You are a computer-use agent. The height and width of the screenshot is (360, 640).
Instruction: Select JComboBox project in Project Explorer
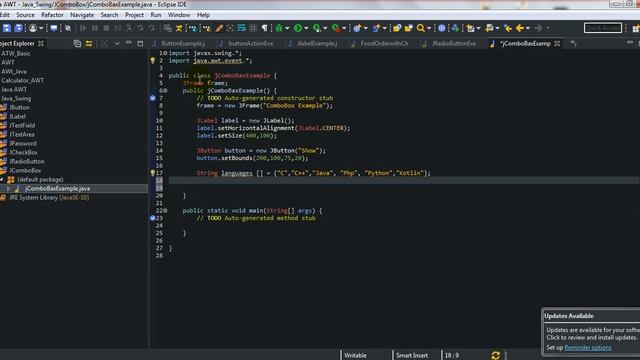pos(25,171)
